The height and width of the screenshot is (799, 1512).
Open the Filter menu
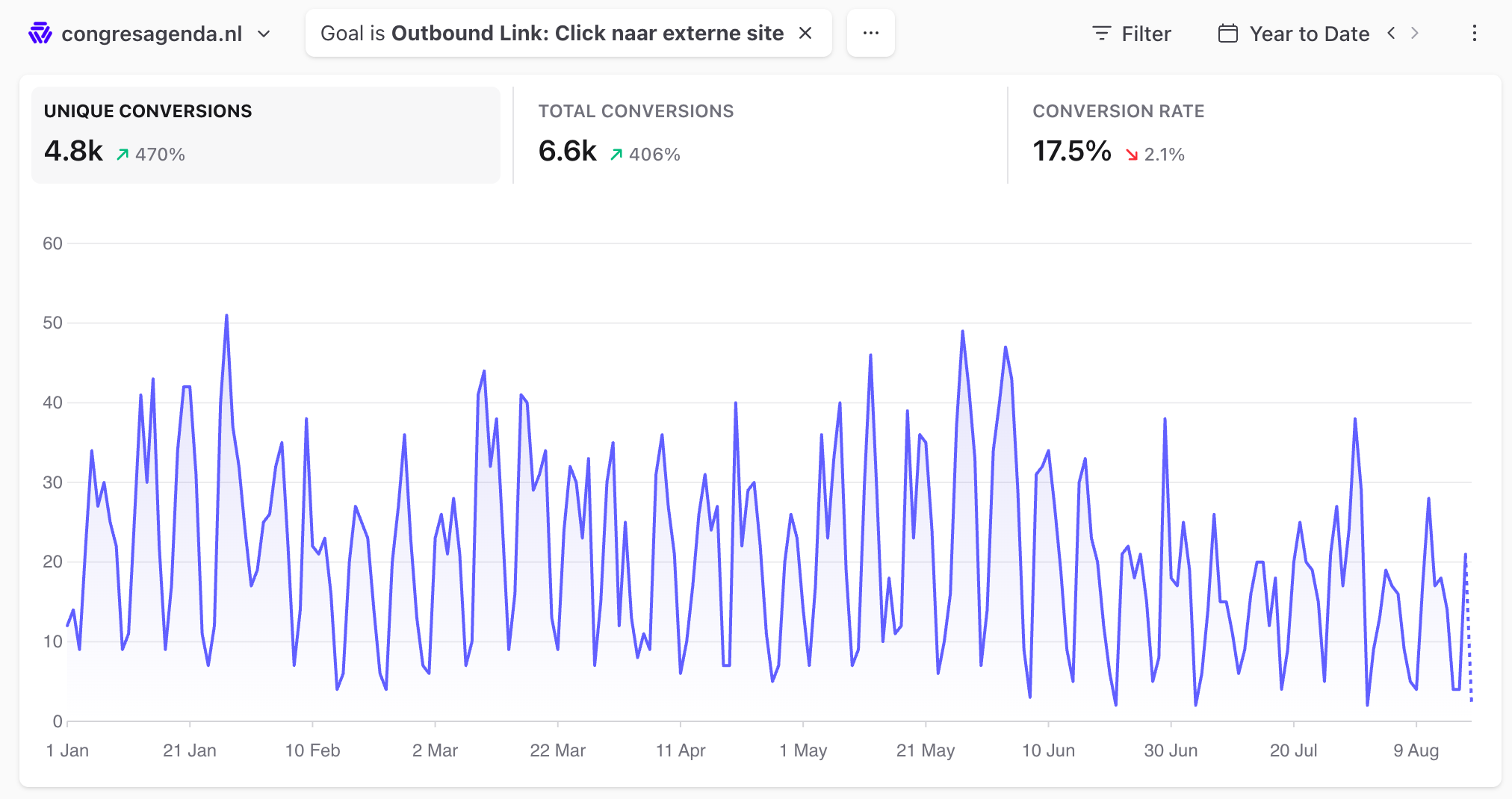click(x=1132, y=34)
